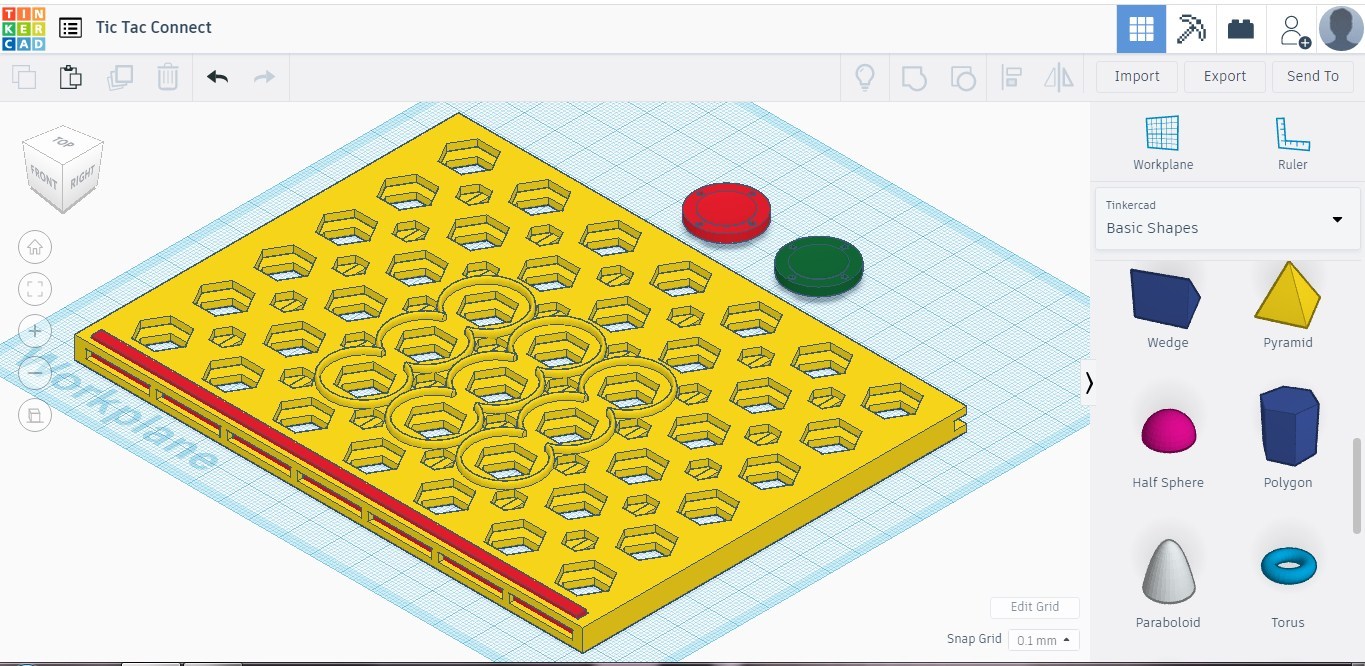
Task: Collapse the shapes panel arrow
Action: point(1089,383)
